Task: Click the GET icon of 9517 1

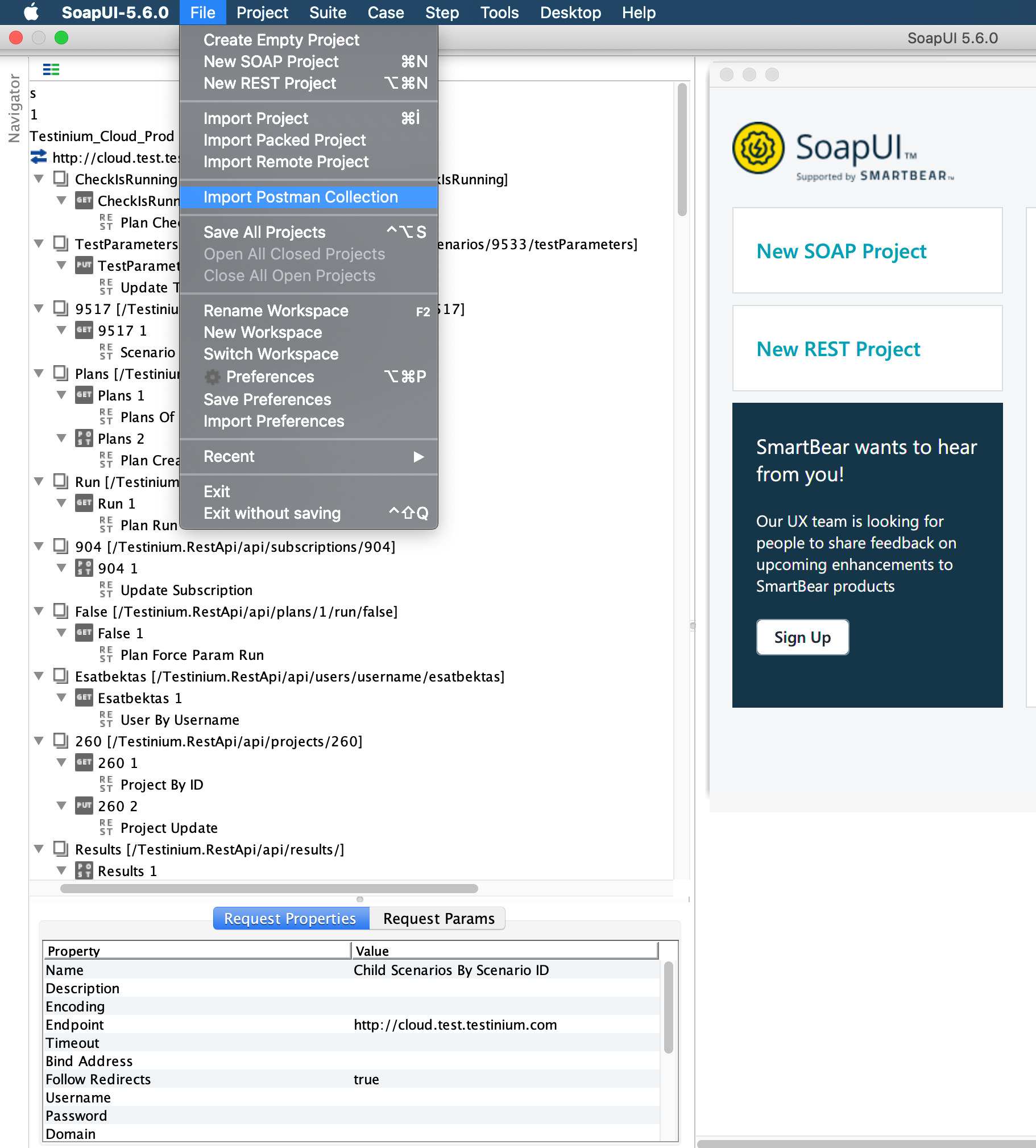Action: tap(84, 330)
